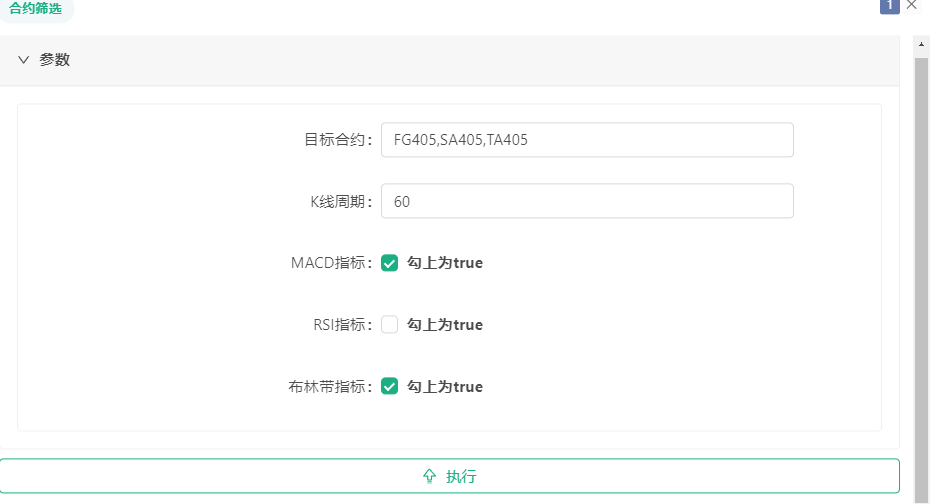Click the 目标合约 input field

click(587, 140)
